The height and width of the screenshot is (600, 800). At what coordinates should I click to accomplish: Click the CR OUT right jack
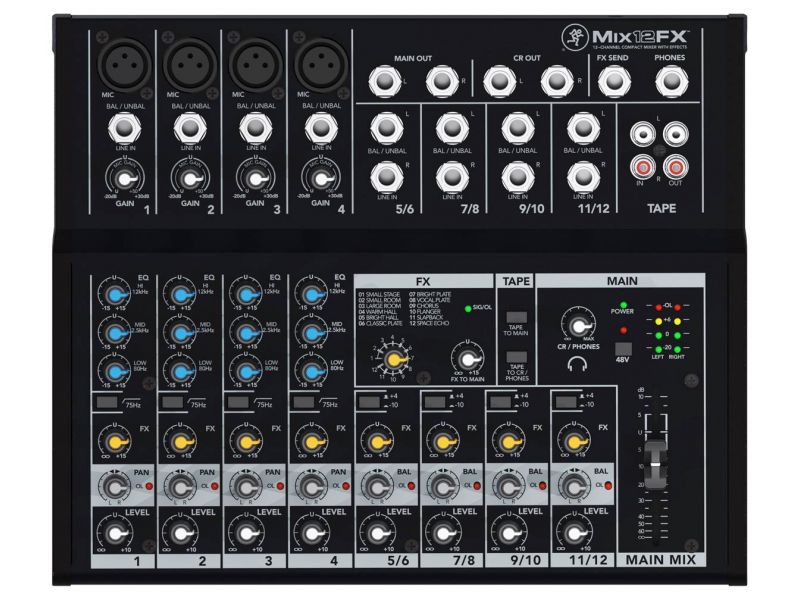557,81
